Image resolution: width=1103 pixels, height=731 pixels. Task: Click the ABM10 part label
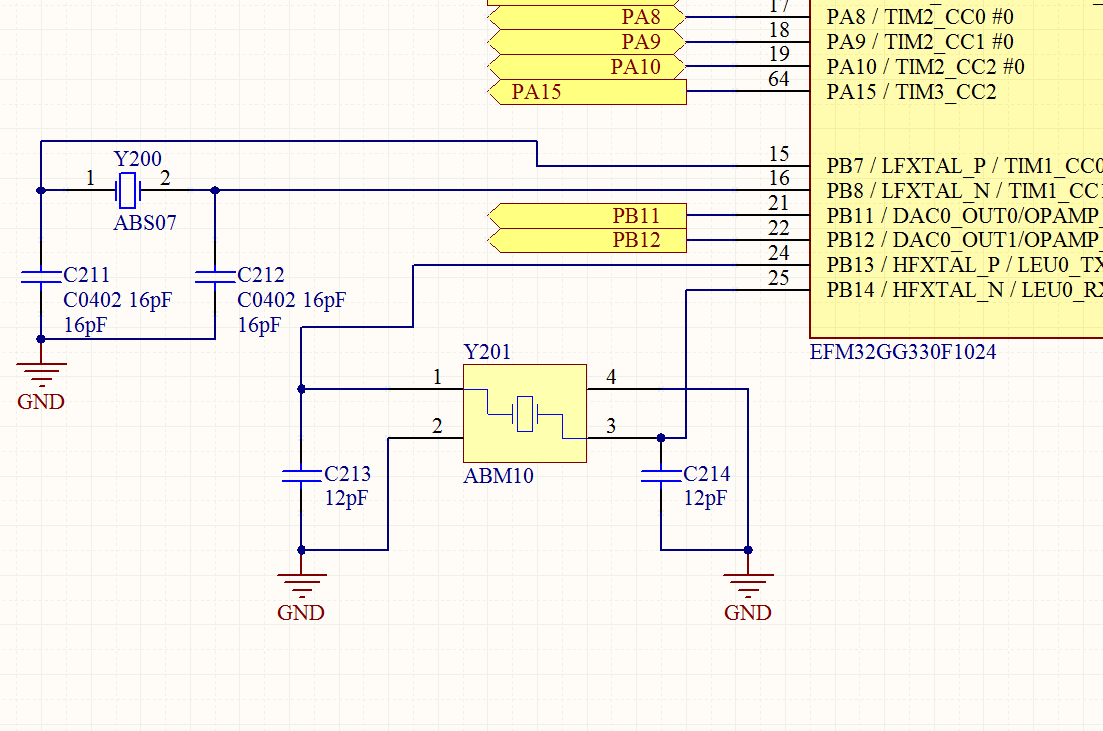click(499, 476)
